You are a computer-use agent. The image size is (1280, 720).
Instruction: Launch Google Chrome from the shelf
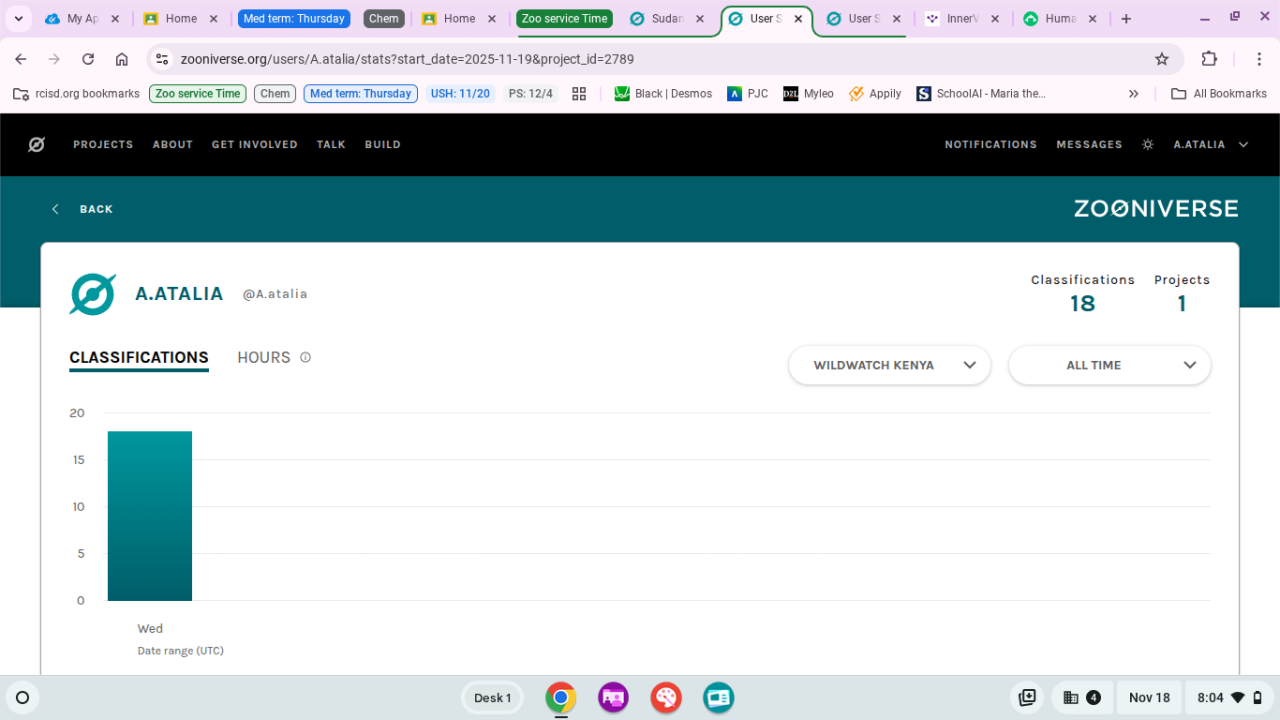pyautogui.click(x=561, y=698)
